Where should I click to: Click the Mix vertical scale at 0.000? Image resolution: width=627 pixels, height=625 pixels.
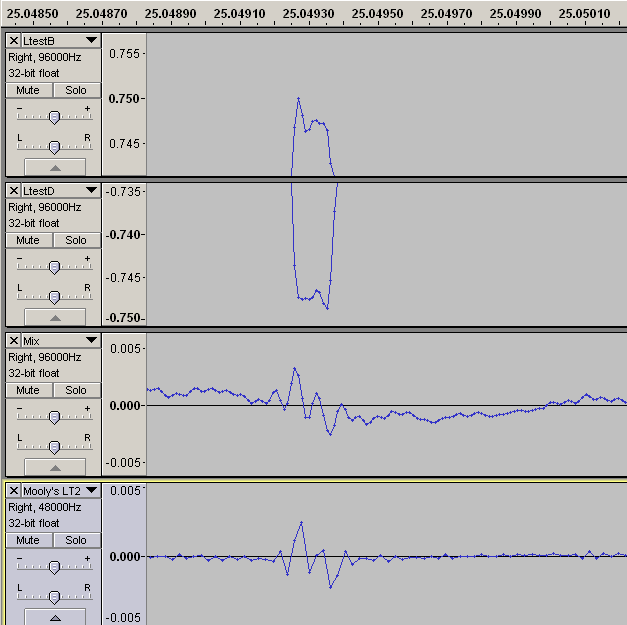pyautogui.click(x=124, y=405)
